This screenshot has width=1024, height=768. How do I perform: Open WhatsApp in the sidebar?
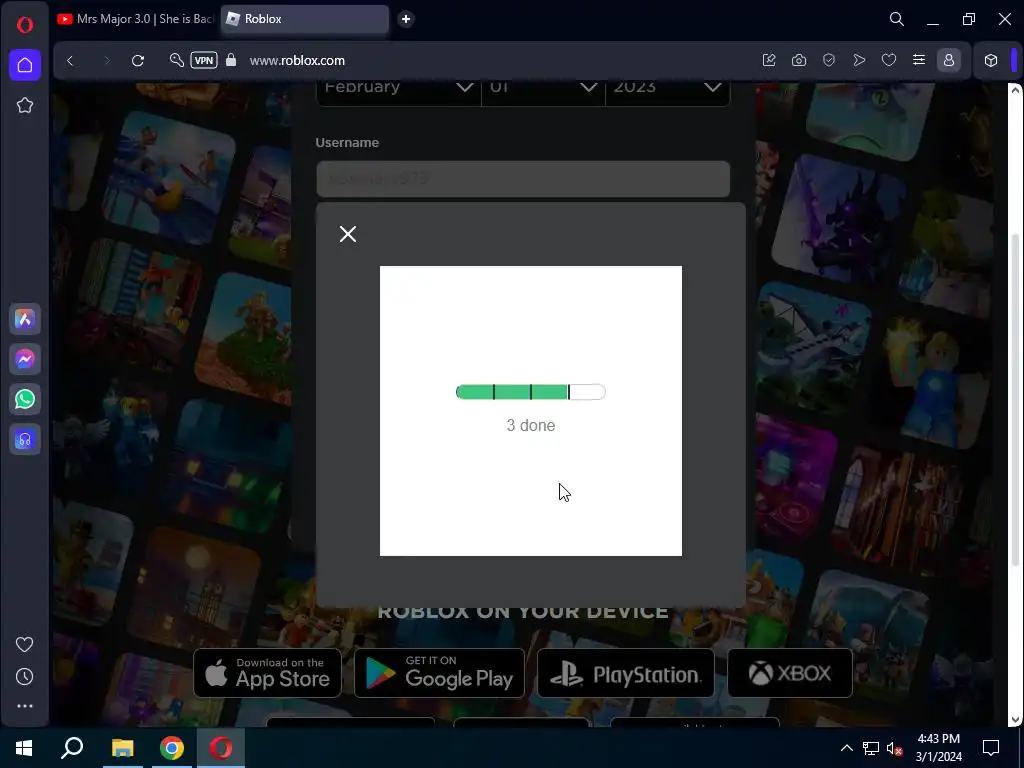[25, 399]
